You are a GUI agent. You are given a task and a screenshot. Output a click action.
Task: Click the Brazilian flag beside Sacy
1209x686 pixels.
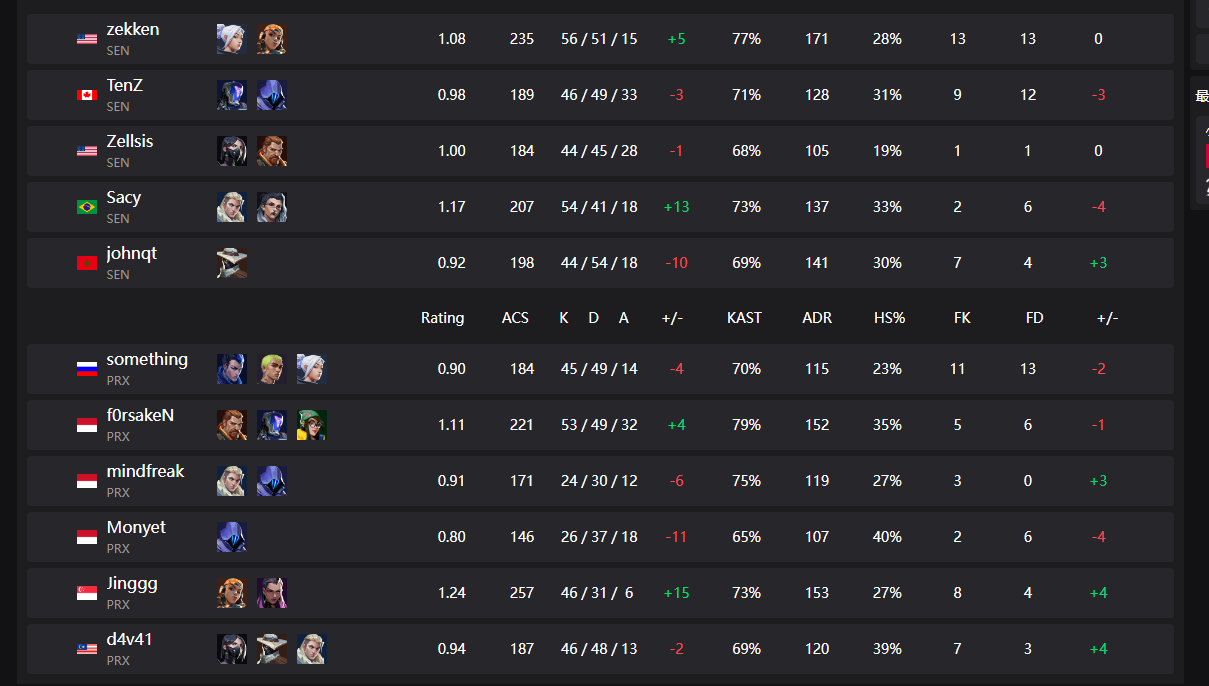click(87, 207)
